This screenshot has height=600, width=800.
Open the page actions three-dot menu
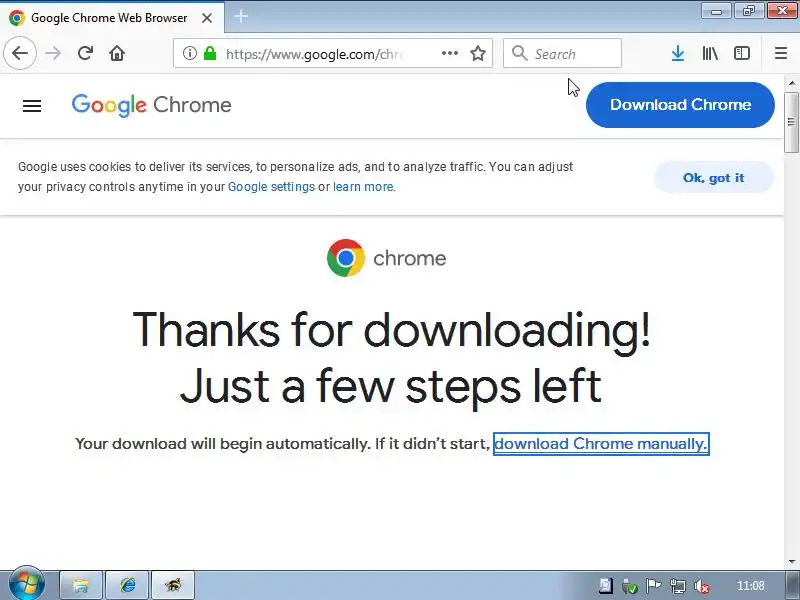coord(449,53)
